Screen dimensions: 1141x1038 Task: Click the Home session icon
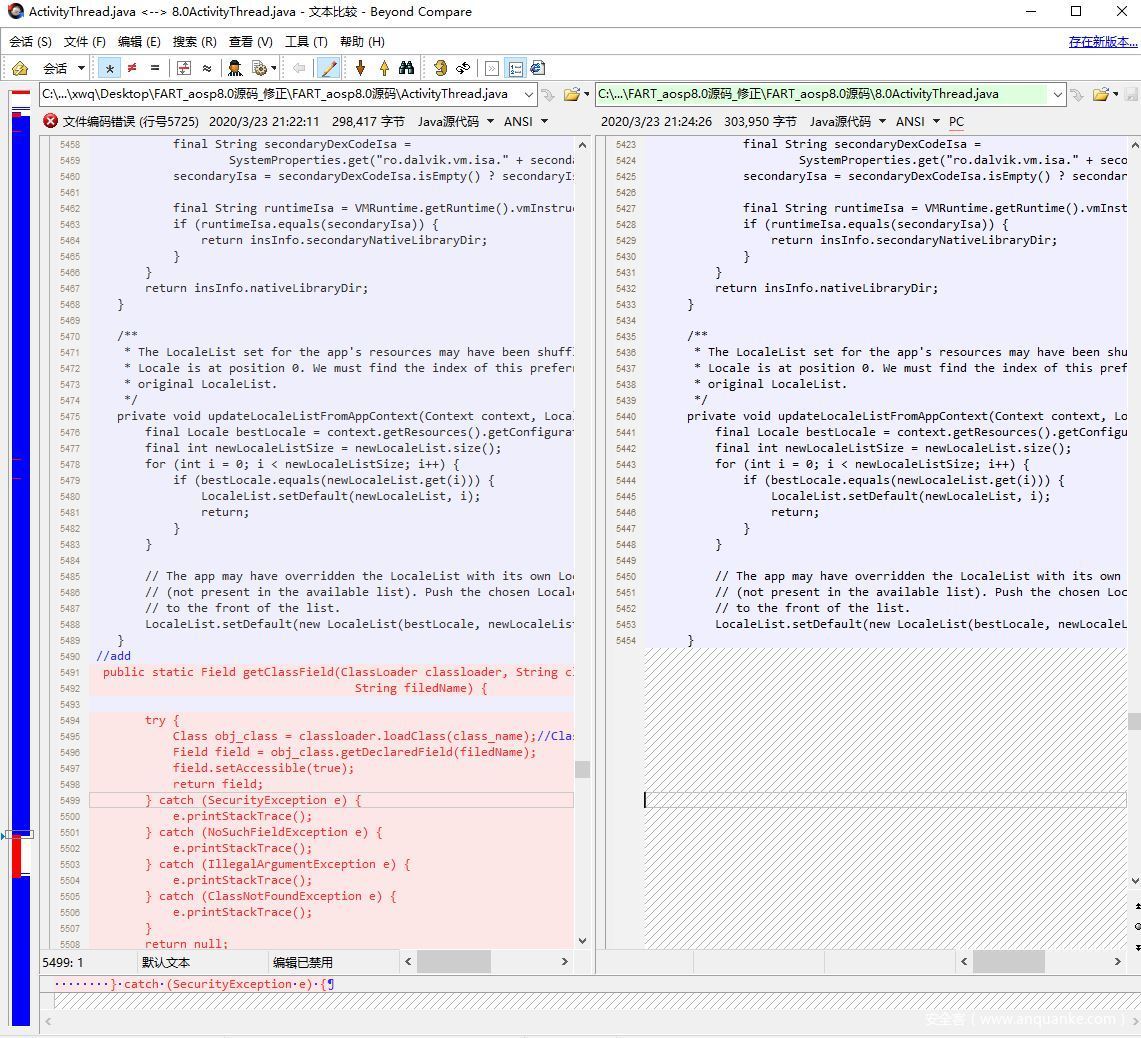(20, 68)
